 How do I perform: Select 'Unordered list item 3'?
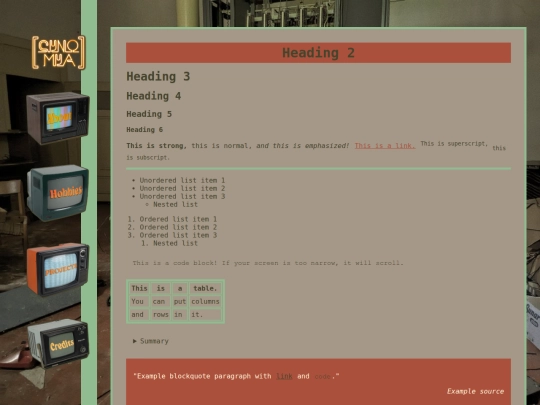182,196
